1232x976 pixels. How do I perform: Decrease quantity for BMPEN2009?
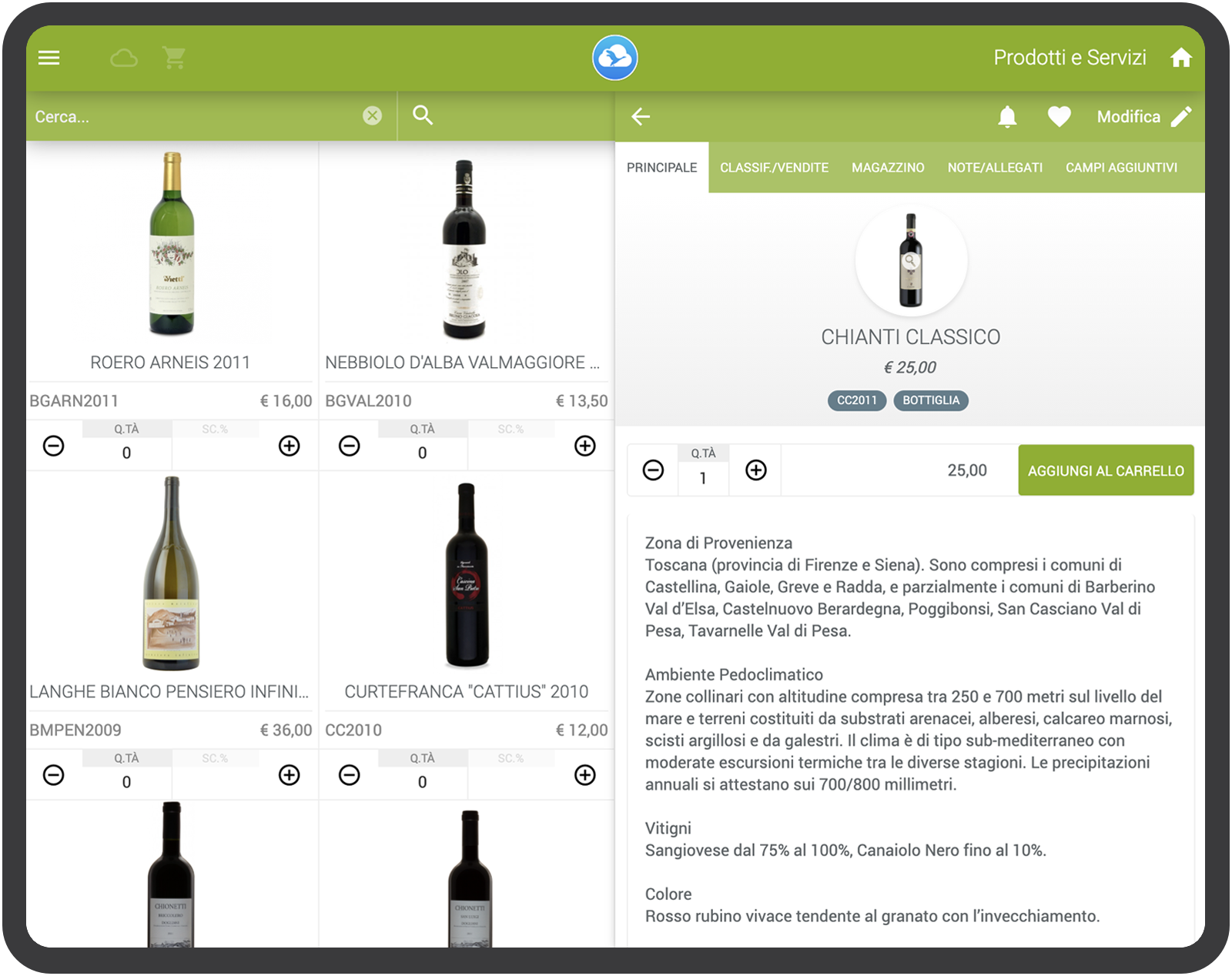point(54,775)
